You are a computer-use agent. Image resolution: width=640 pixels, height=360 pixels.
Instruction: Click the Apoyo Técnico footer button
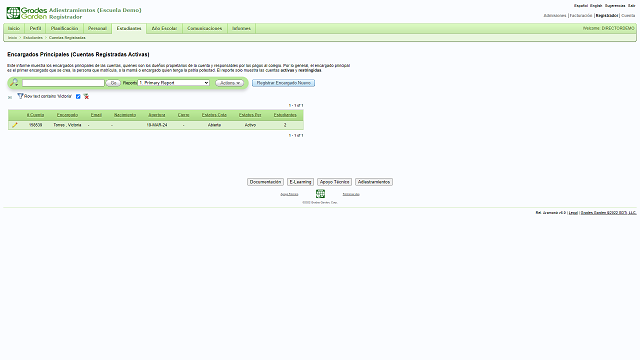tap(334, 182)
